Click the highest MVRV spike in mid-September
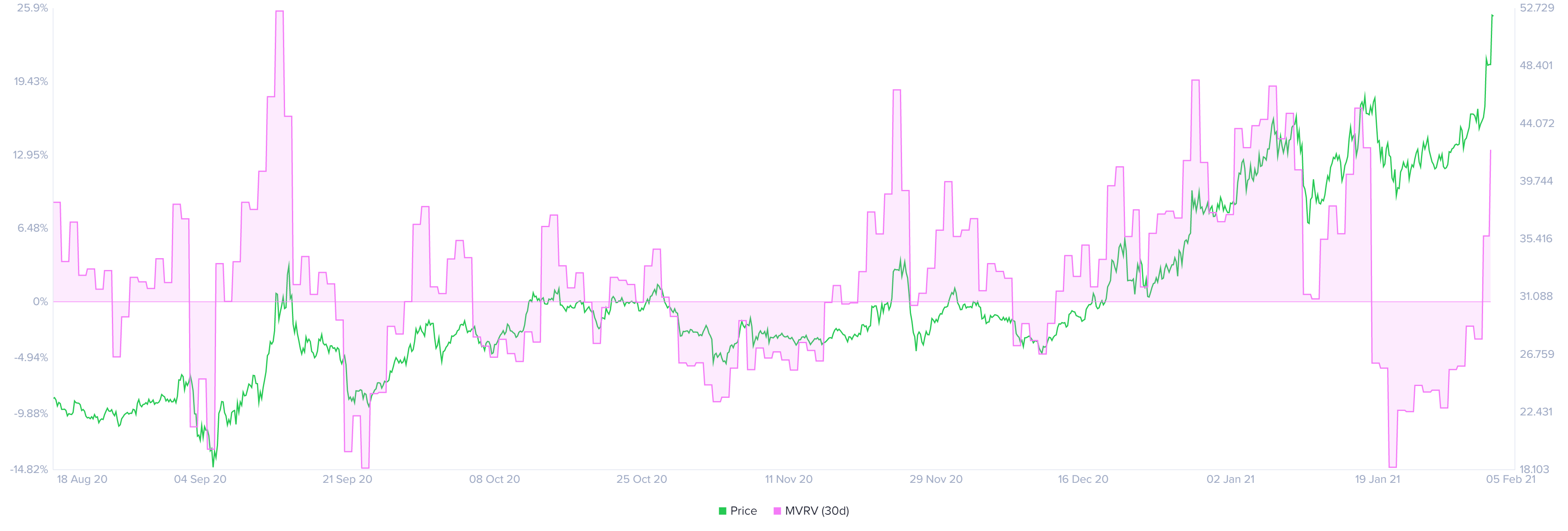 click(x=279, y=11)
